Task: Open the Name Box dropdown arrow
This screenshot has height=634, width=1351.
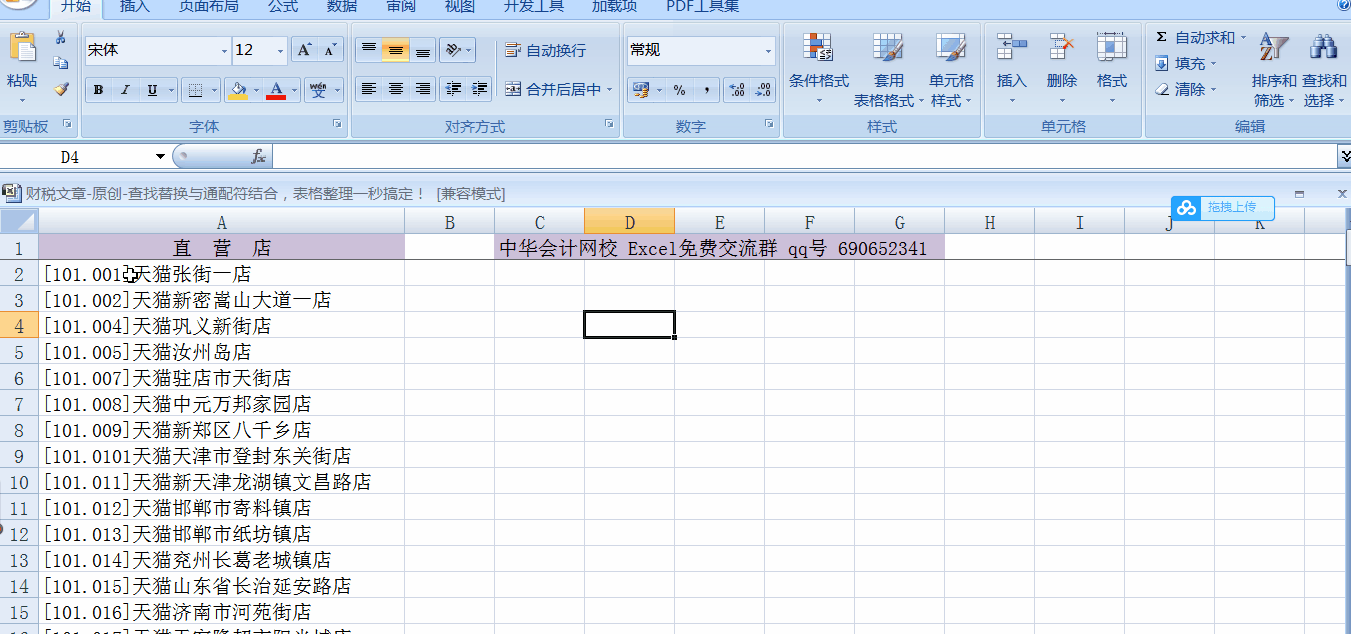Action: click(160, 157)
